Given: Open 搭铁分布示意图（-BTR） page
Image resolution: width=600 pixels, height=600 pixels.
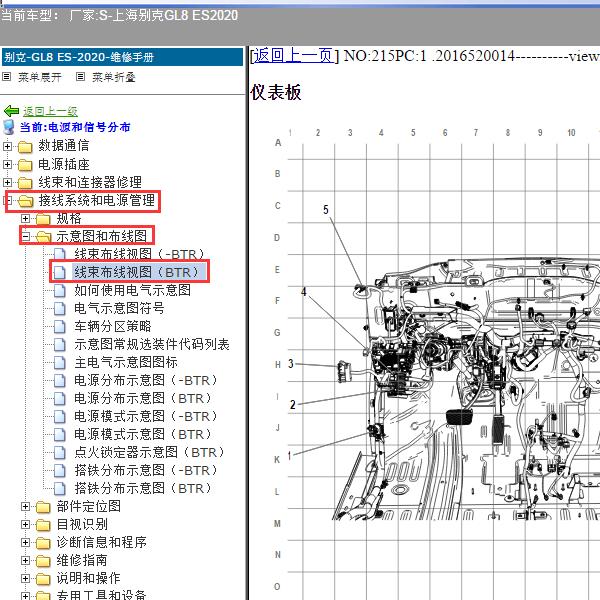Looking at the screenshot, I should coord(146,470).
